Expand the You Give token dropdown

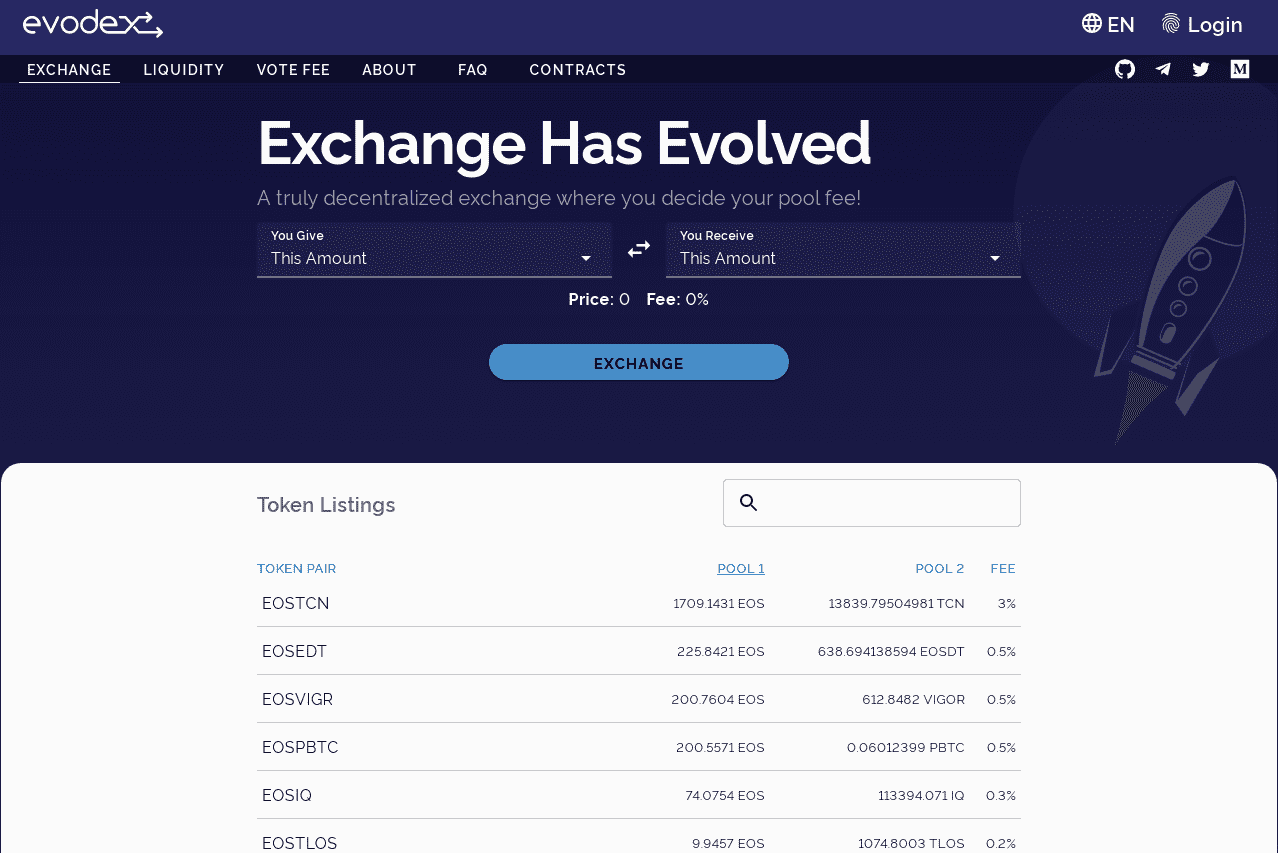click(x=434, y=249)
